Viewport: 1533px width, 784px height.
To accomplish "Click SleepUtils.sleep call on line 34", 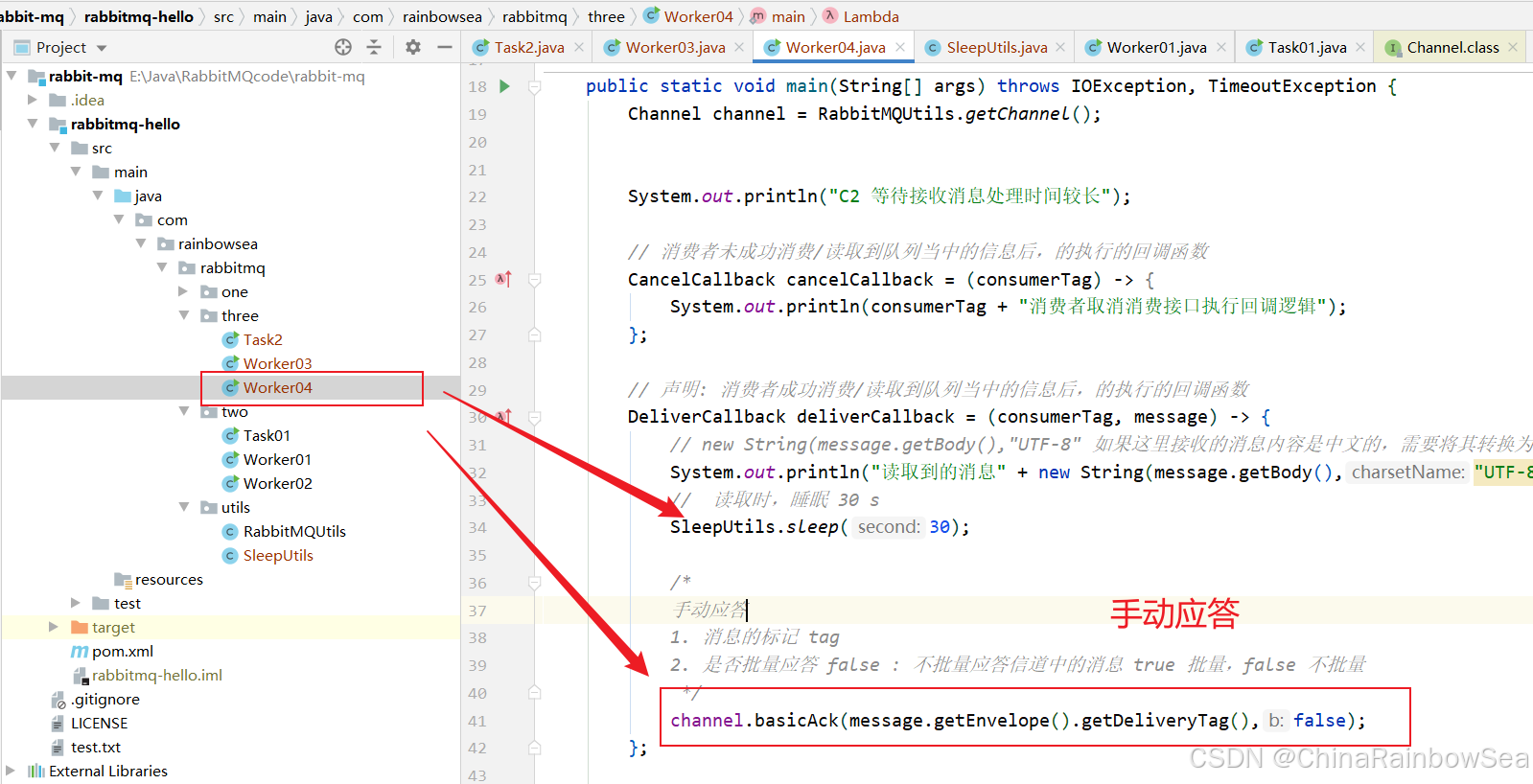I will (755, 527).
